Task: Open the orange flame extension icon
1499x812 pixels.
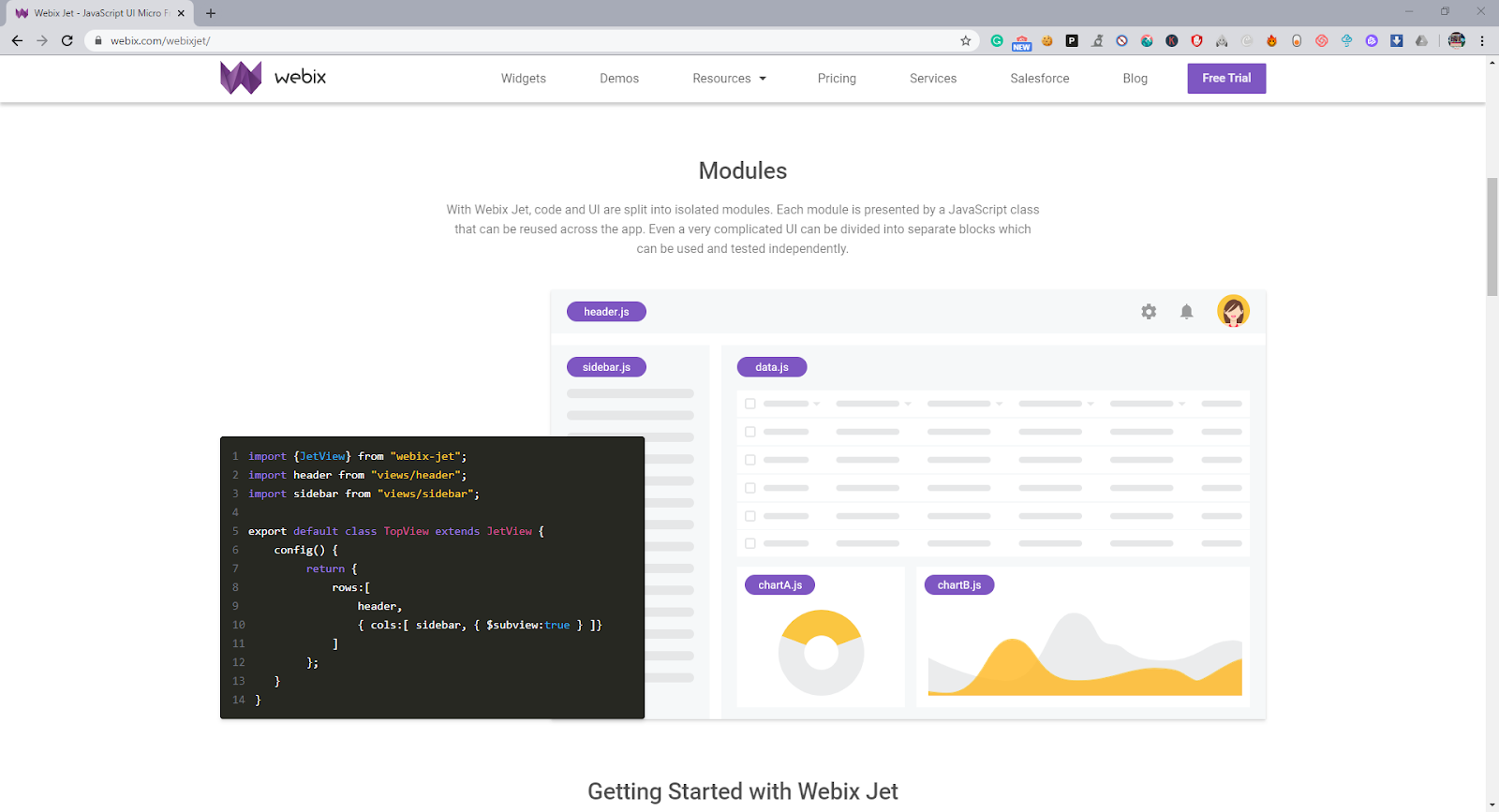Action: click(x=1271, y=40)
